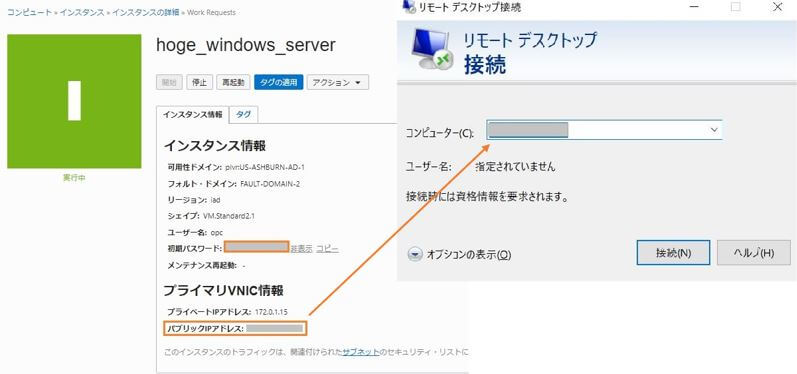This screenshot has width=797, height=374.
Task: Click the user name opc value
Action: click(217, 232)
